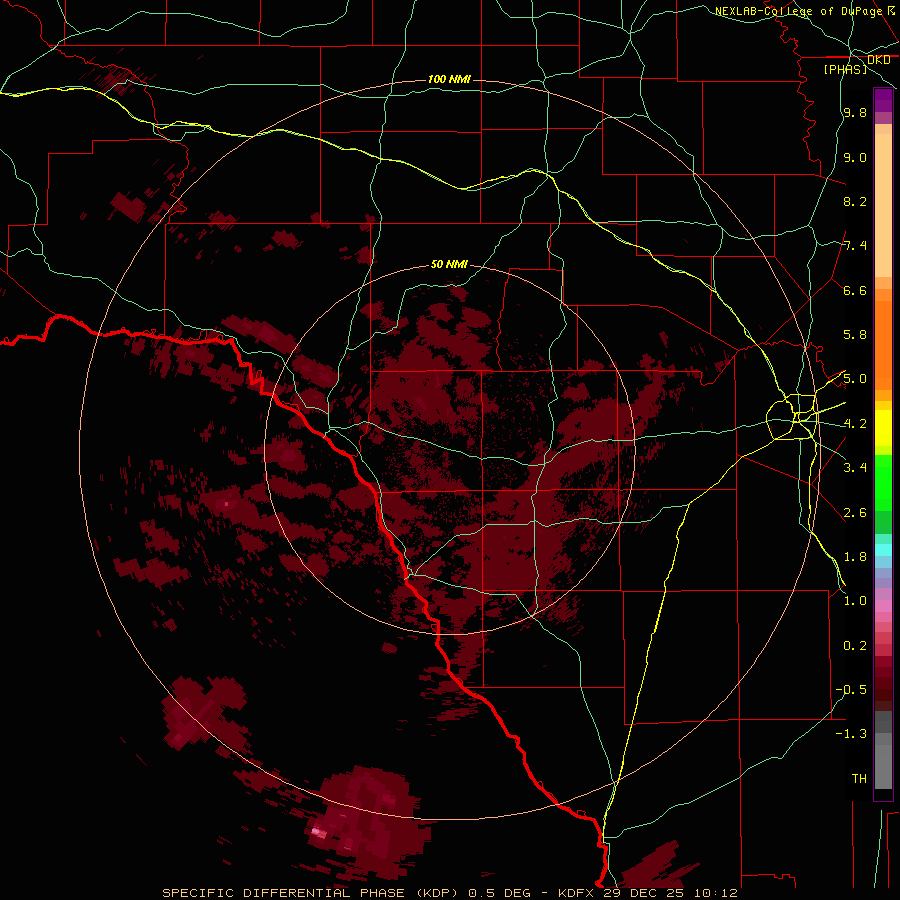Click the '0.5 DEG' elevation text in the caption

click(x=498, y=893)
